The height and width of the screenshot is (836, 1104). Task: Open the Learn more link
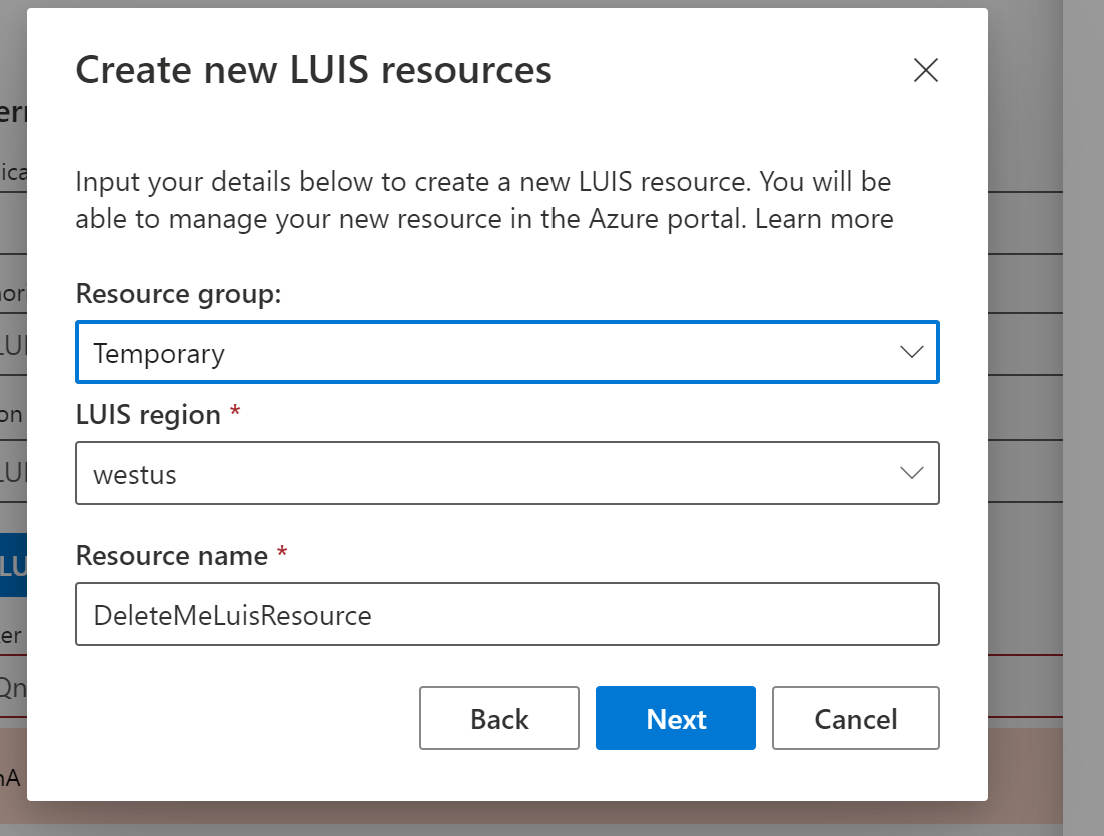click(824, 219)
